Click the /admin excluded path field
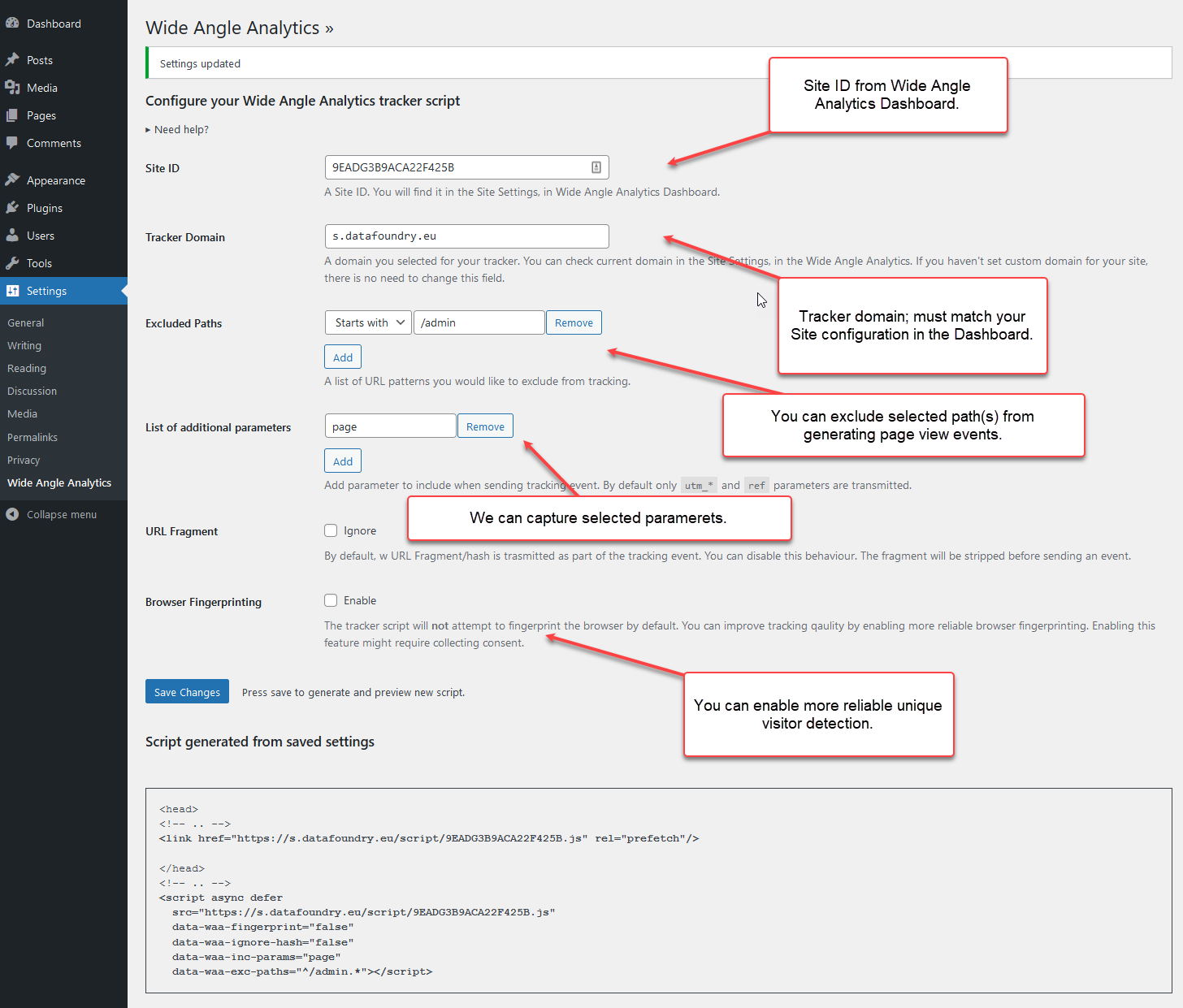This screenshot has width=1183, height=1008. tap(479, 322)
